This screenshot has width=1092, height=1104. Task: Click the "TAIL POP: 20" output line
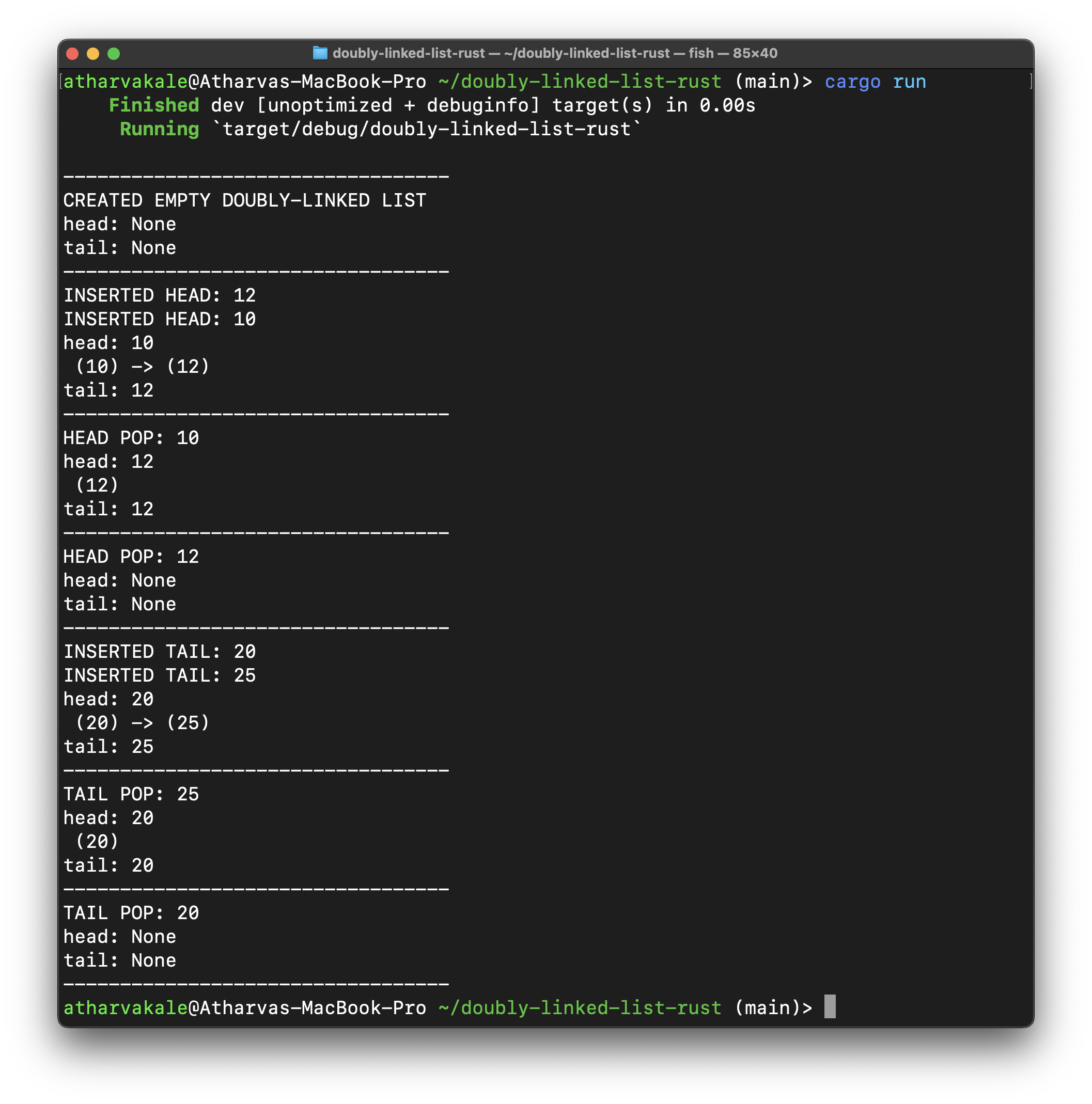tap(131, 913)
